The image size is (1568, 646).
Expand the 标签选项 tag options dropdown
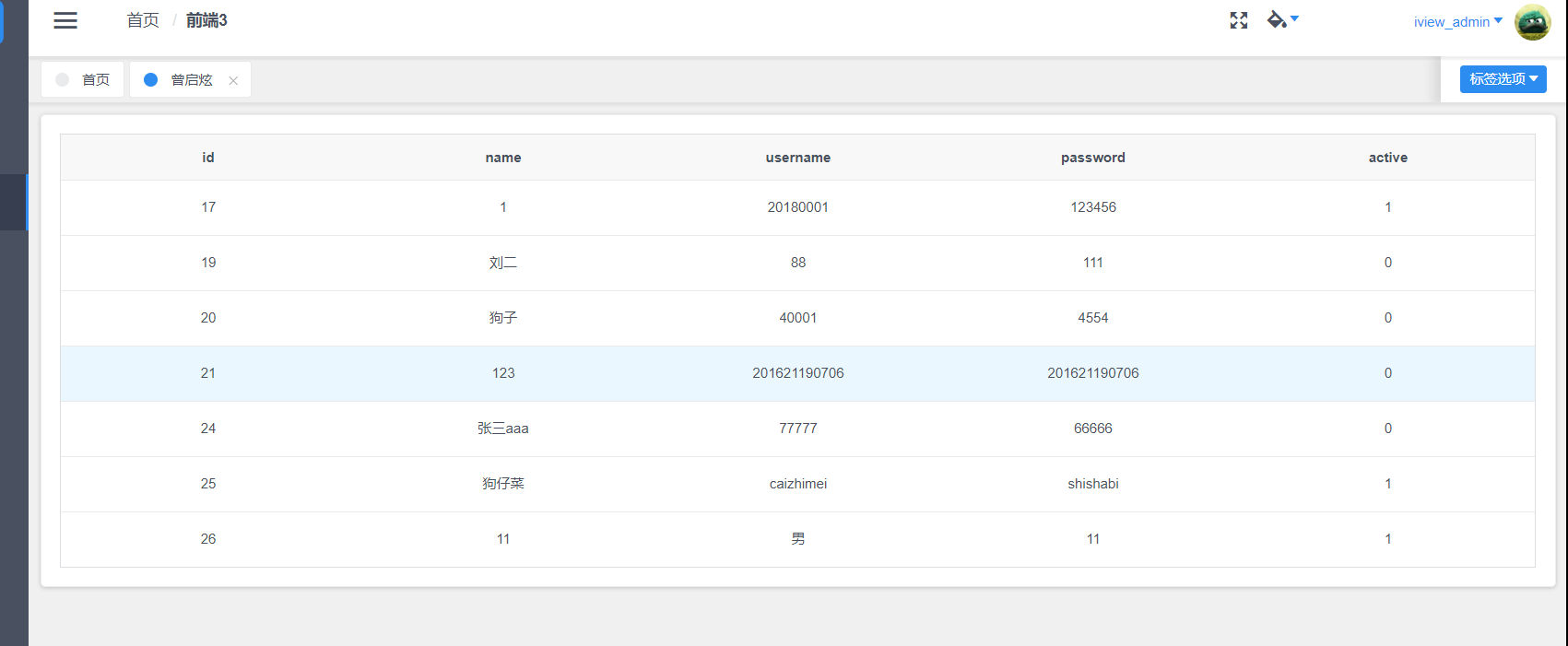1503,79
